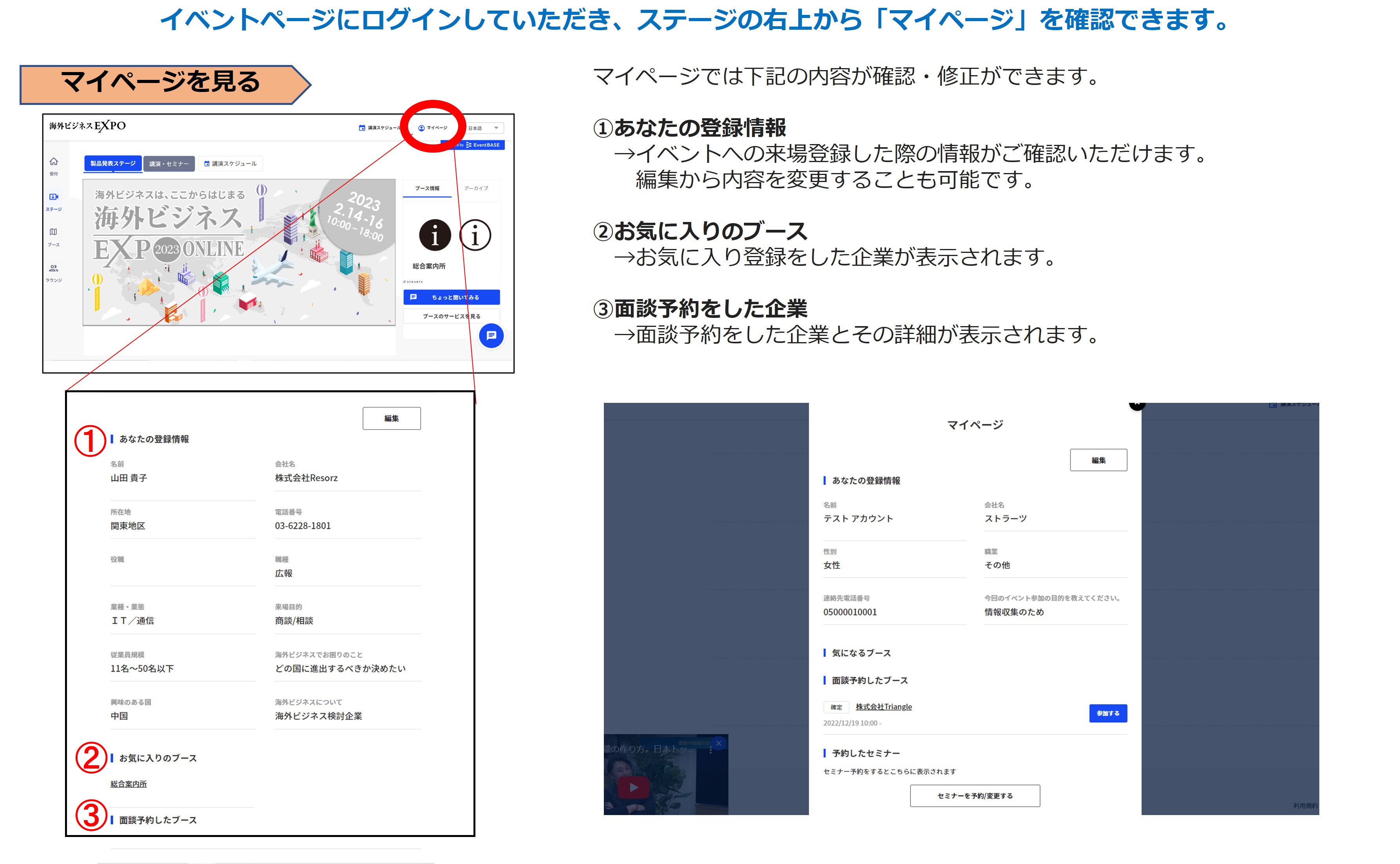Click the phone number 03-6228-1801

[x=303, y=526]
